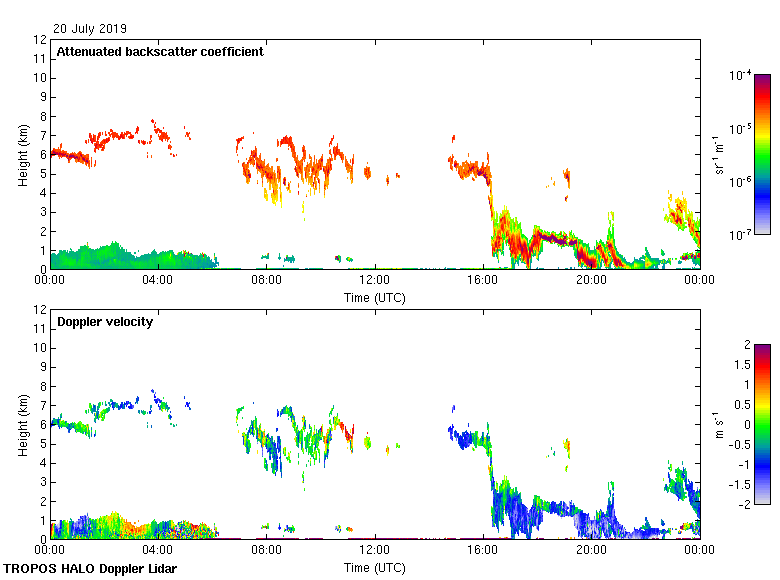Click the 04:00 tick under the Doppler velocity plot
Image resolution: width=780 pixels, height=580 pixels.
tap(159, 551)
